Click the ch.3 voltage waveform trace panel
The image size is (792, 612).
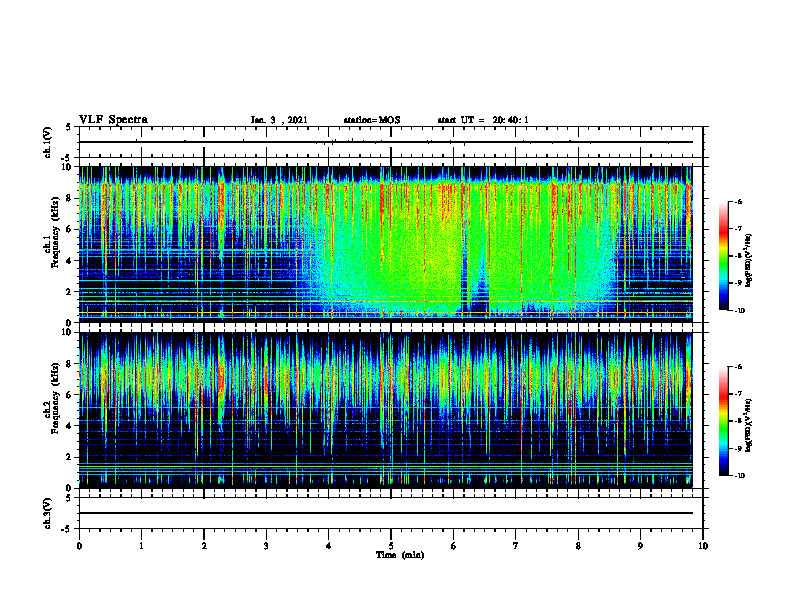point(390,513)
